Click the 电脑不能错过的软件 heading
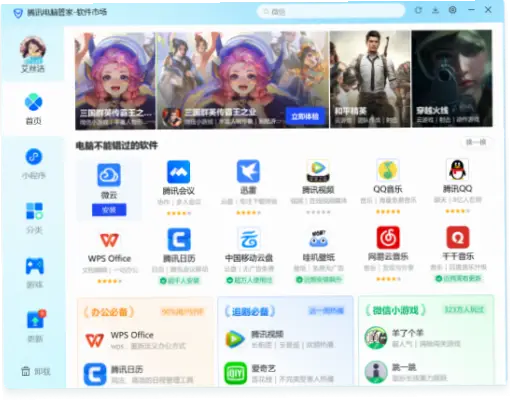Image resolution: width=510 pixels, height=400 pixels. 117,145
